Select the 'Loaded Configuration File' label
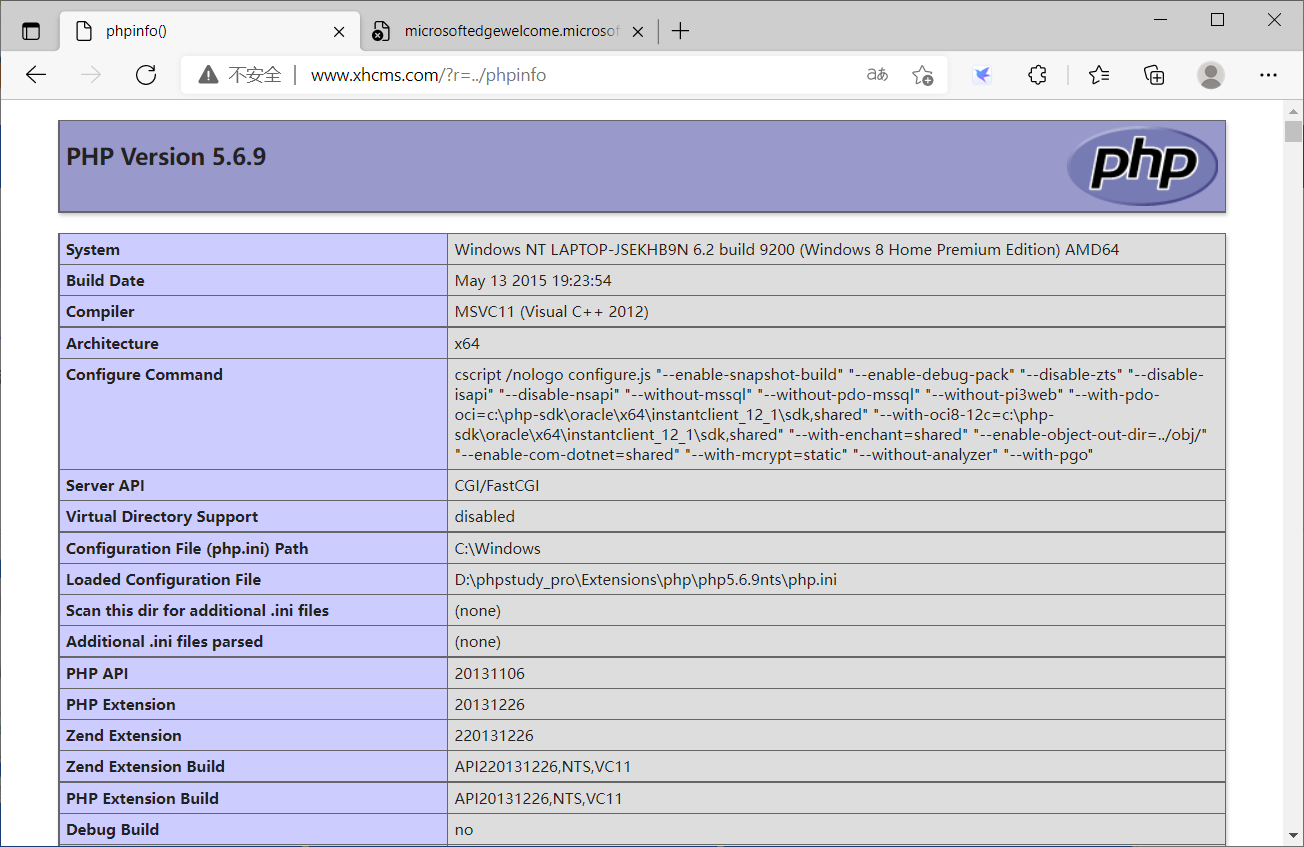Viewport: 1304px width, 847px height. point(163,579)
